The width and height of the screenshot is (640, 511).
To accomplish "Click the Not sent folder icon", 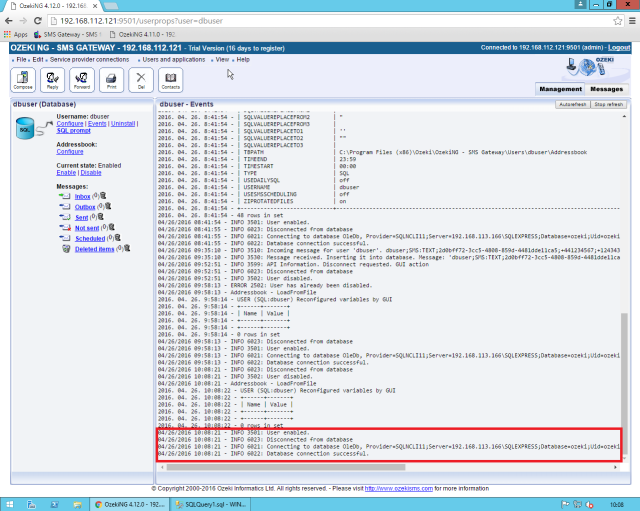I will click(64, 228).
